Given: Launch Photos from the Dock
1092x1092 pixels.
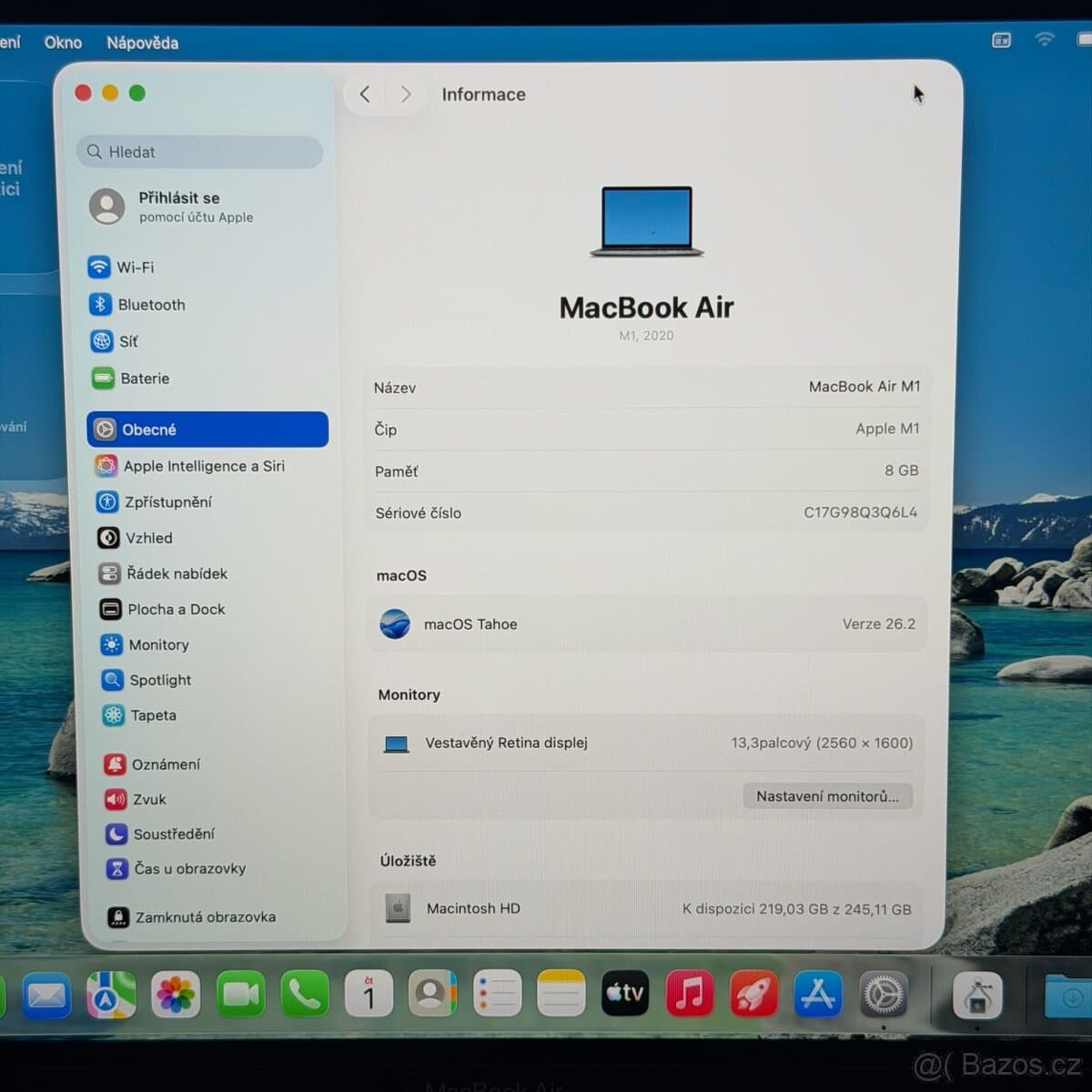Looking at the screenshot, I should pyautogui.click(x=176, y=995).
